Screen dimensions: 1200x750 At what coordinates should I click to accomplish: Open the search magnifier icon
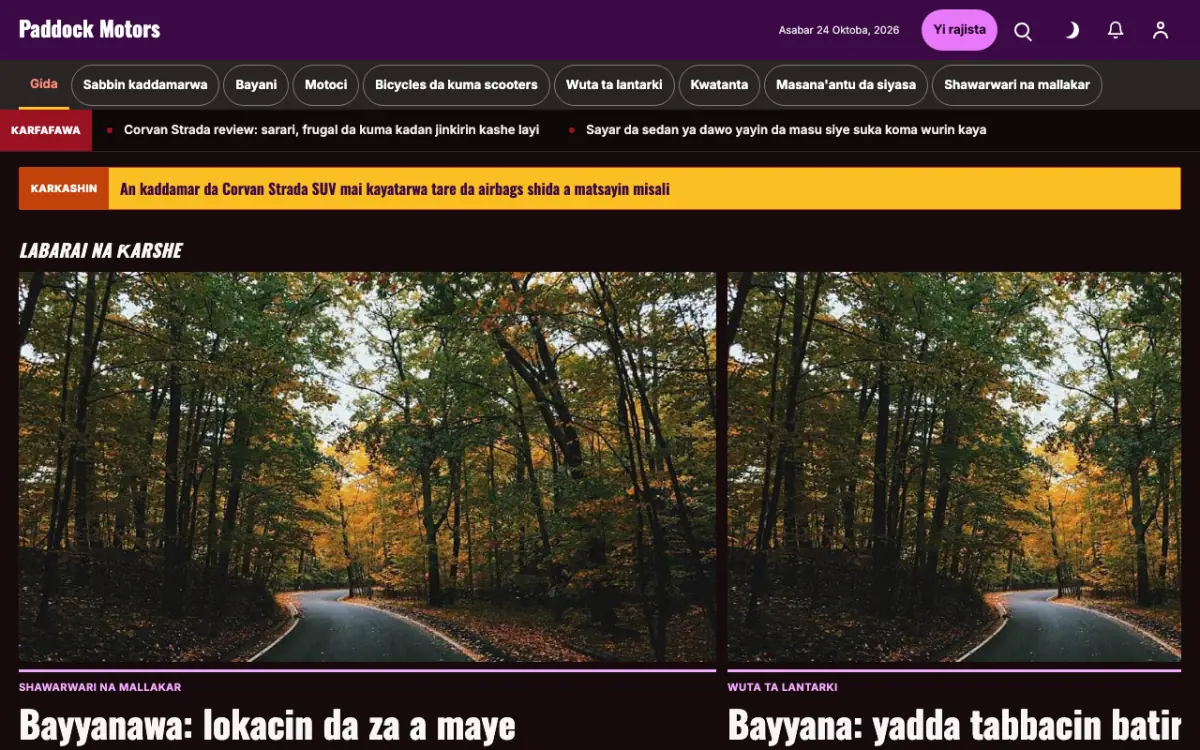1023,30
